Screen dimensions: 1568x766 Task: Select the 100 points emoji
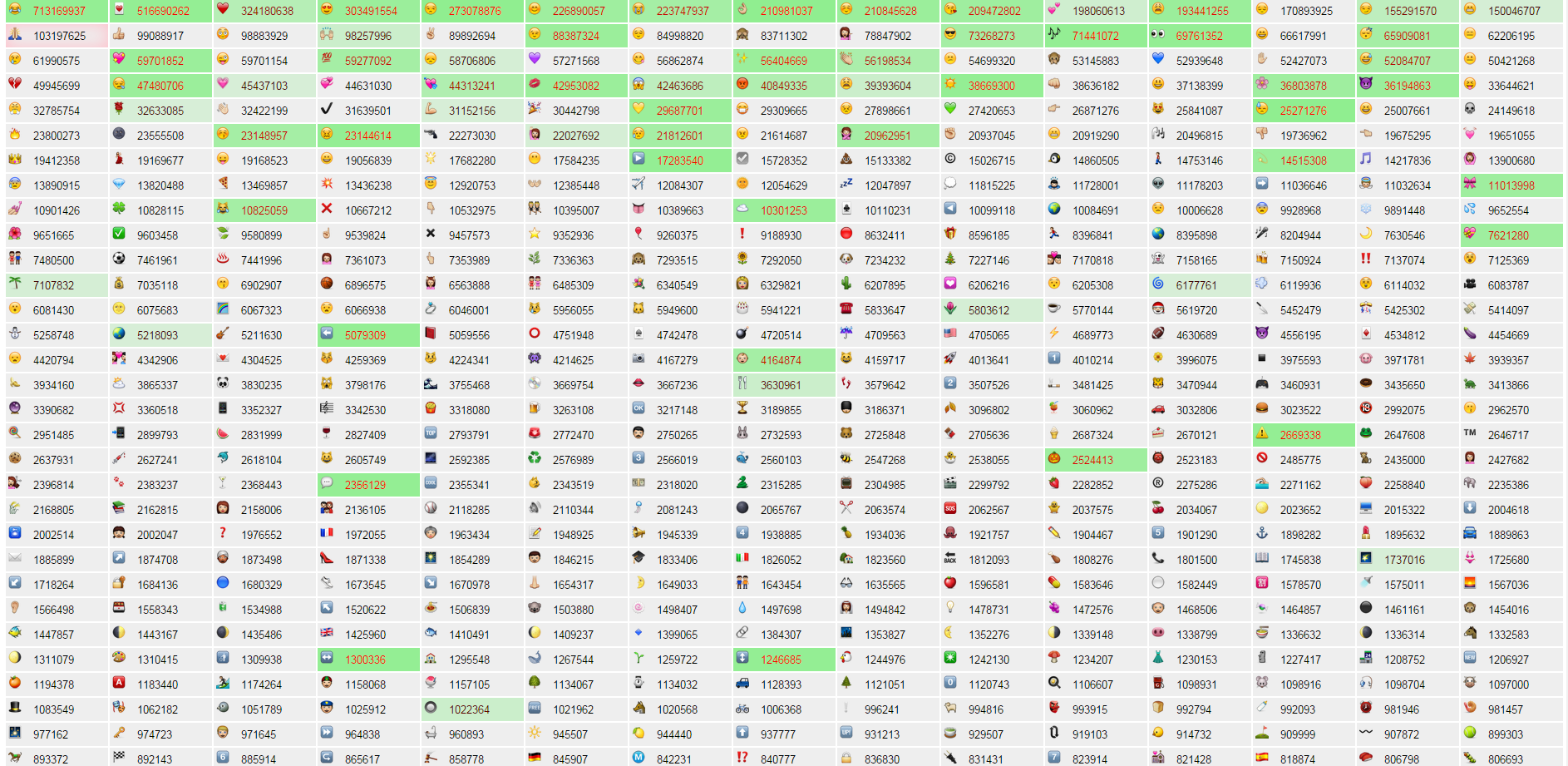[x=327, y=60]
